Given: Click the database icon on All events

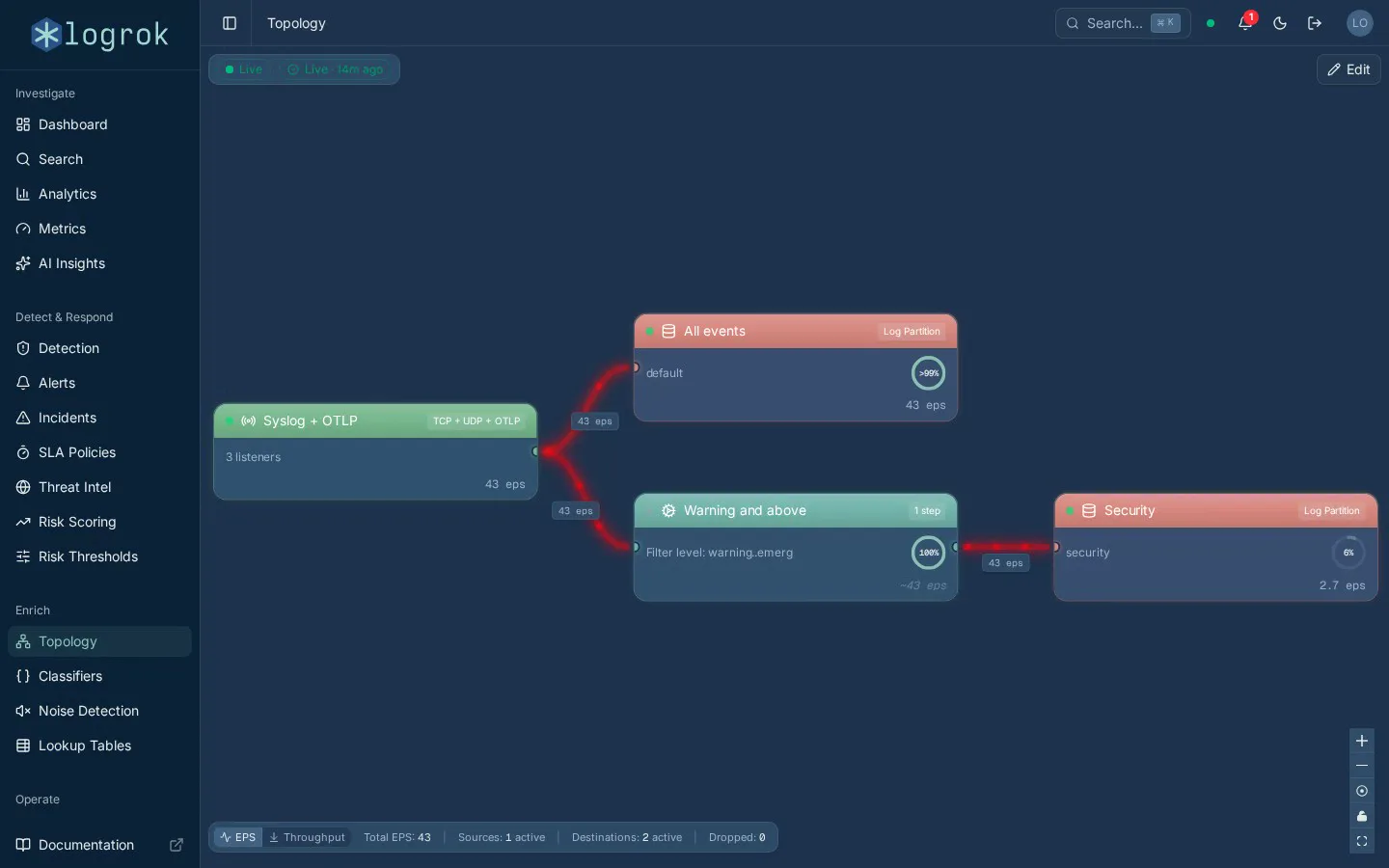Looking at the screenshot, I should tap(668, 331).
